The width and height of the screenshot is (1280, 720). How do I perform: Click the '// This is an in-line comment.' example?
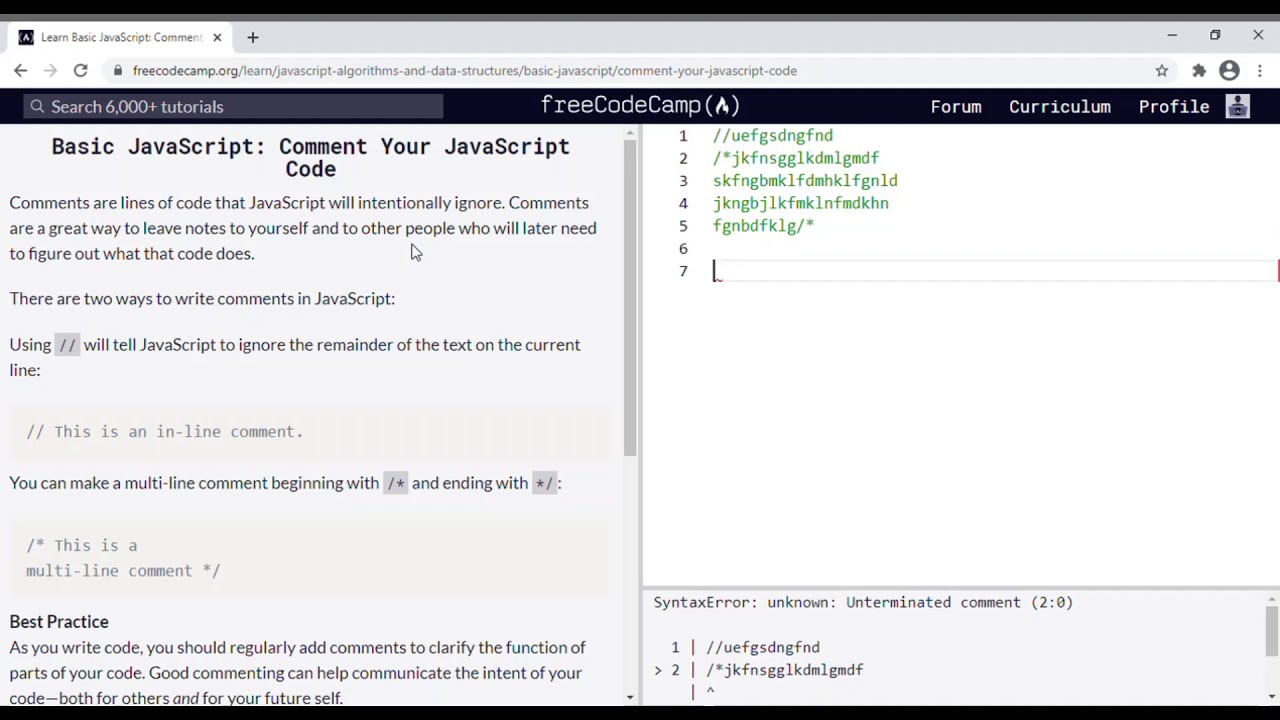click(x=164, y=432)
